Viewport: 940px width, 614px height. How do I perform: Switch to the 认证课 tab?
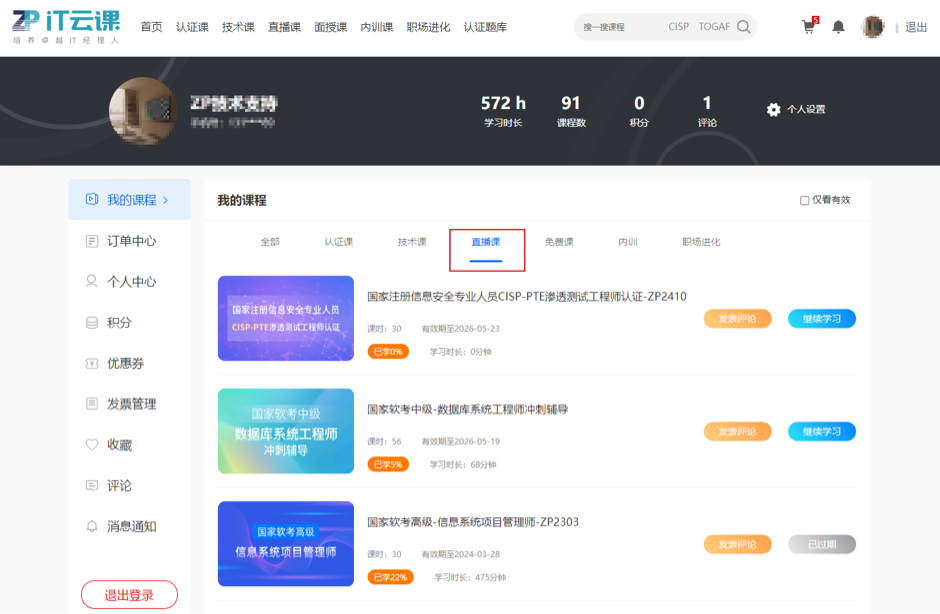(338, 242)
